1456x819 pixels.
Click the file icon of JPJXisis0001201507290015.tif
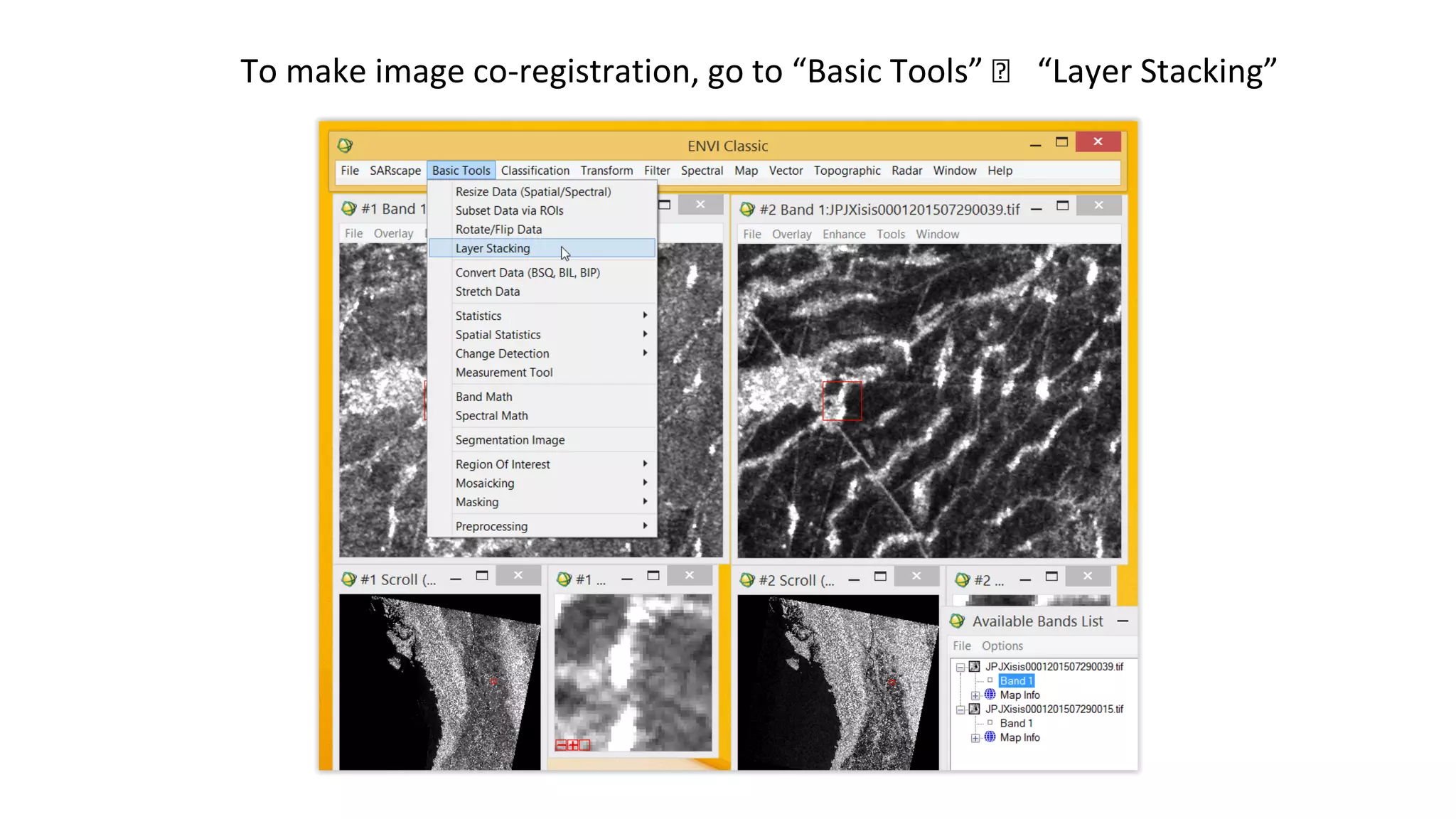click(x=975, y=709)
